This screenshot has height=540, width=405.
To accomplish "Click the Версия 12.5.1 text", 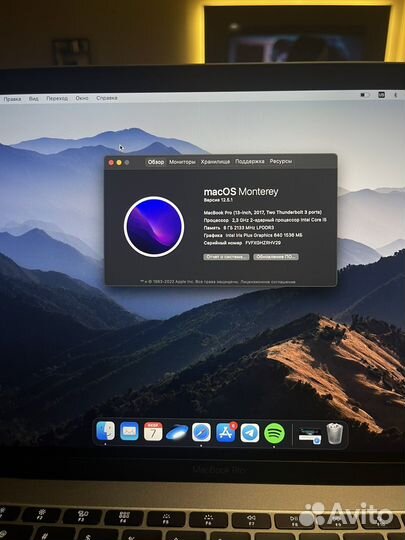I will (x=218, y=200).
